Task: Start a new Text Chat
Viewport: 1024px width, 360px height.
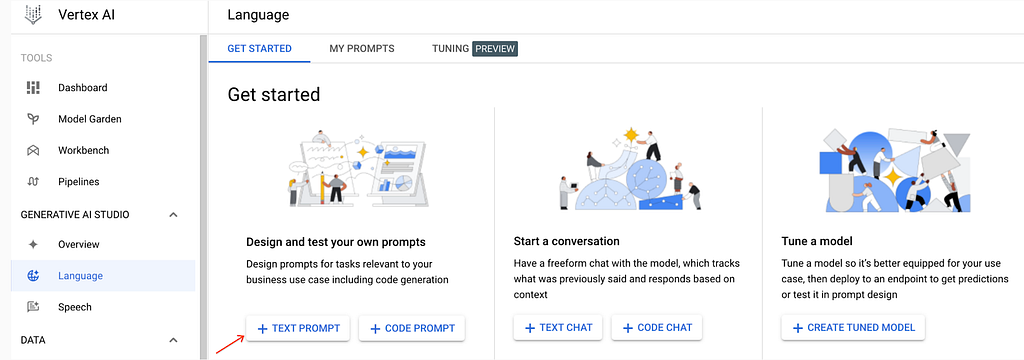Action: 559,327
